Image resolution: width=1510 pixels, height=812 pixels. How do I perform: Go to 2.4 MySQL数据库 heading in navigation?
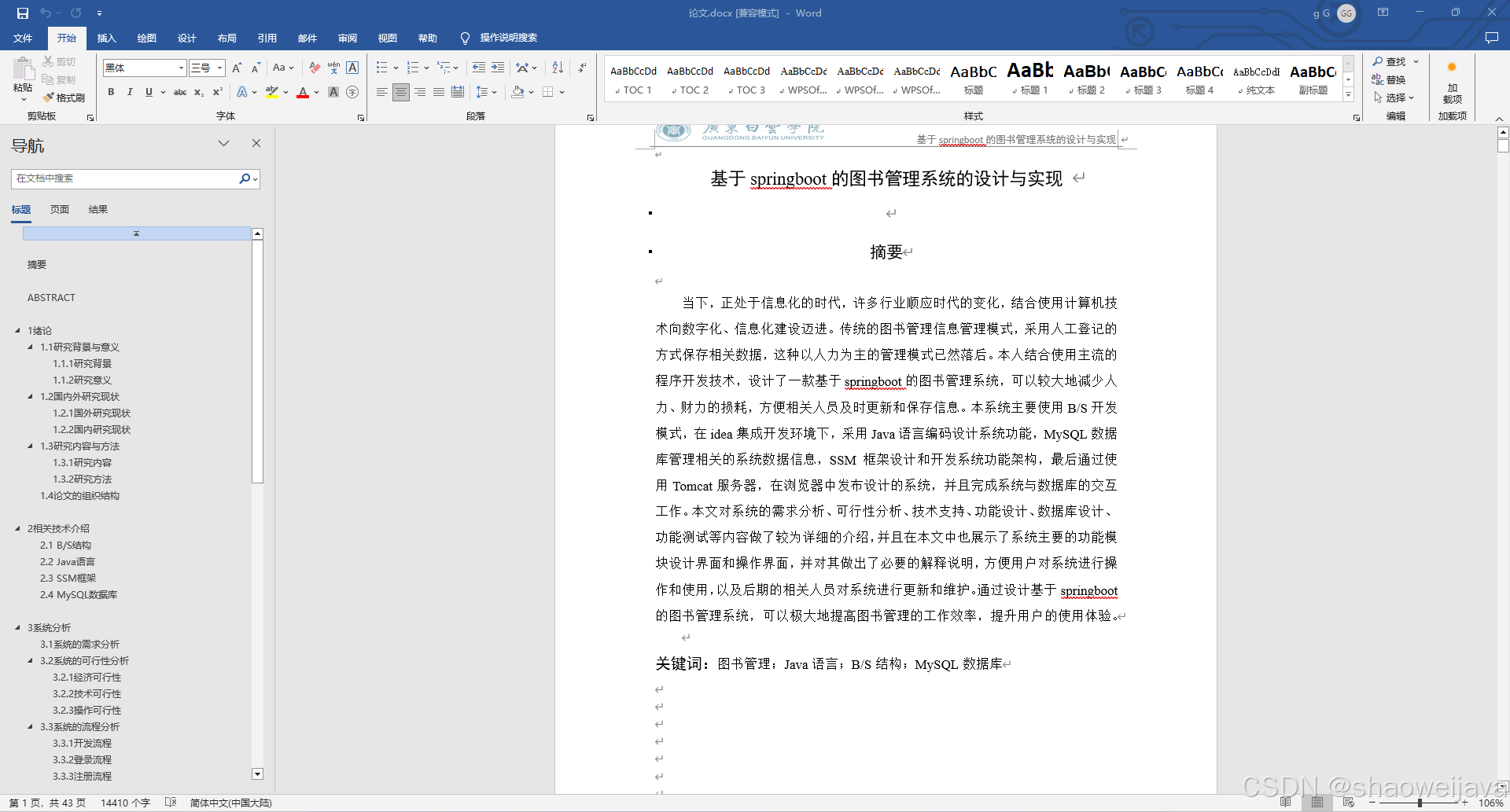(79, 595)
